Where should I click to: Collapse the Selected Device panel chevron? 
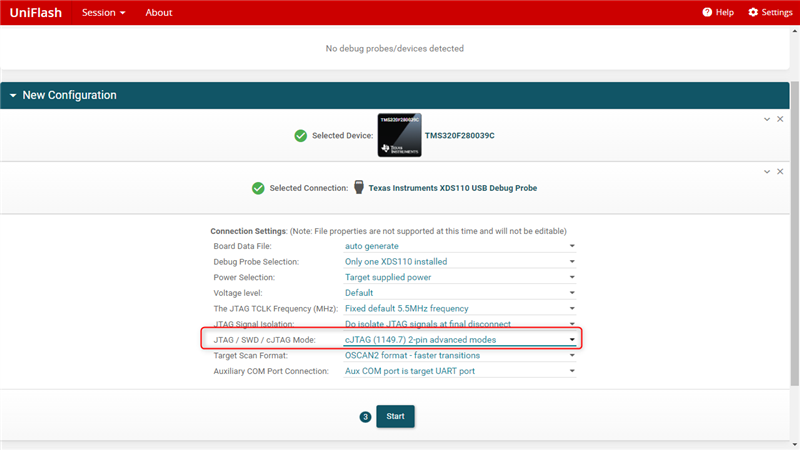(x=767, y=119)
